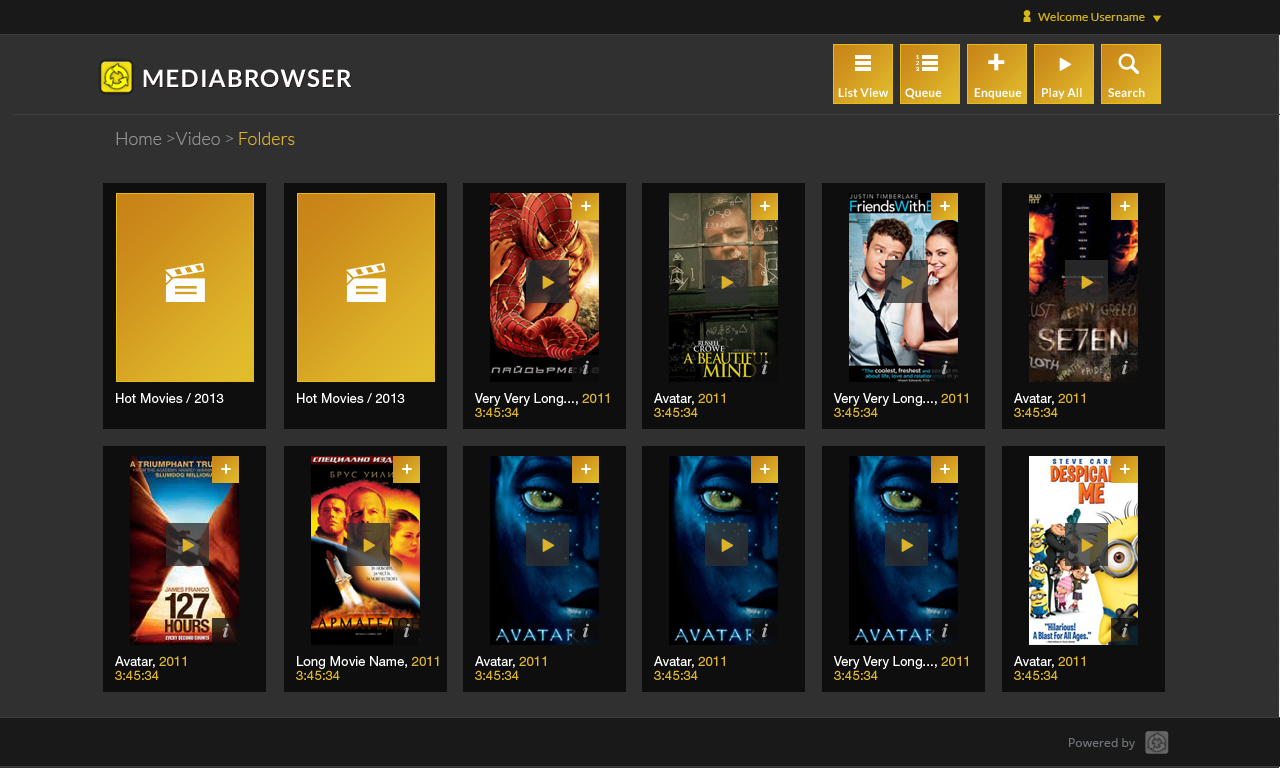Play the Spider-Man movie
Viewport: 1280px width, 768px height.
tap(547, 282)
